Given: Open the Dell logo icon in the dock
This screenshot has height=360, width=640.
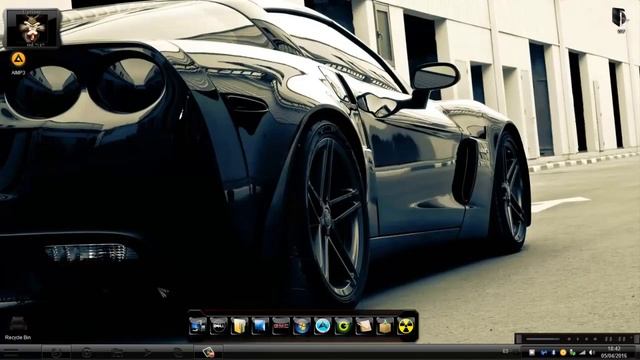Looking at the screenshot, I should click(218, 326).
